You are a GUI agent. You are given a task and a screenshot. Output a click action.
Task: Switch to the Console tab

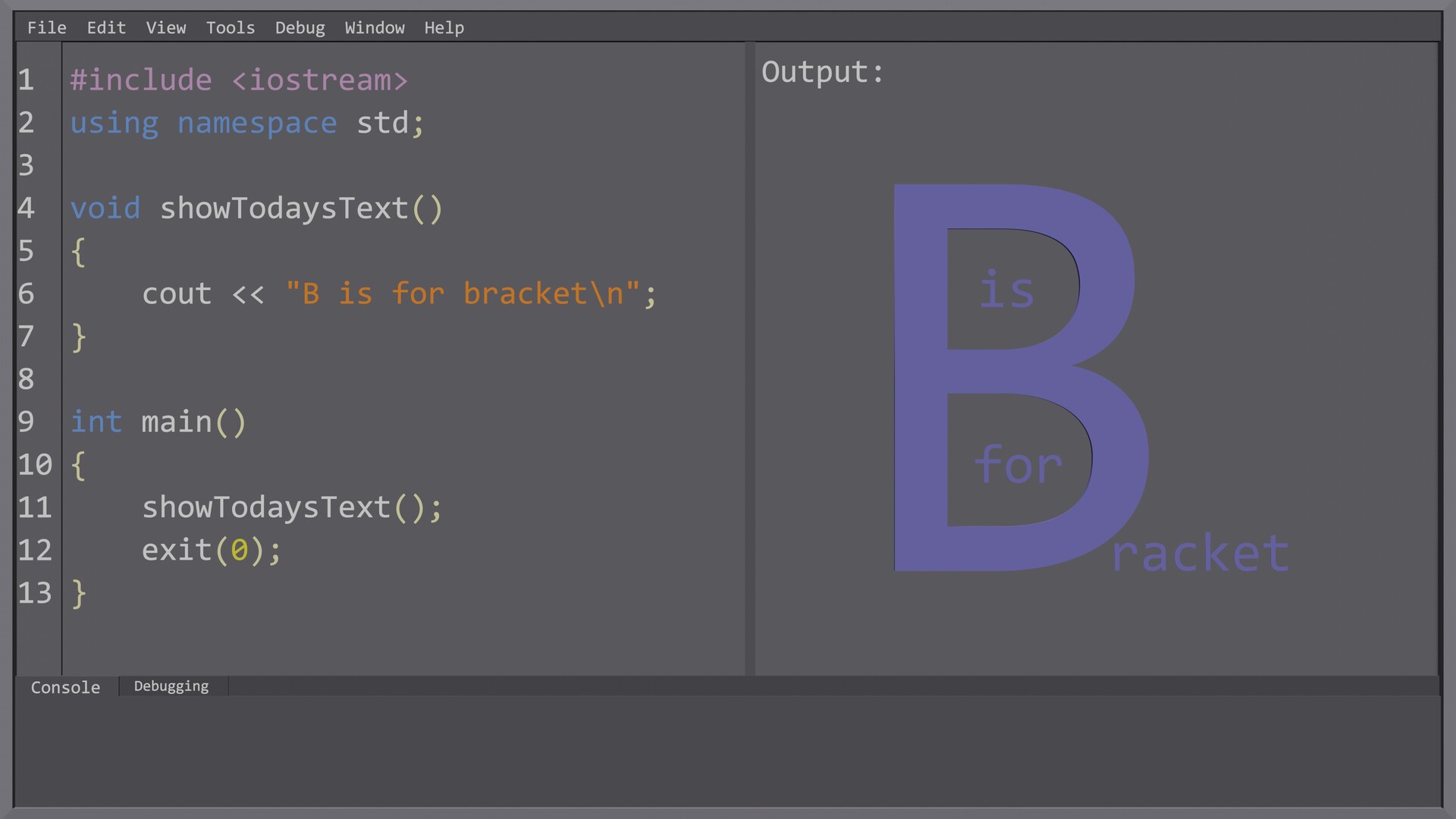pos(65,687)
